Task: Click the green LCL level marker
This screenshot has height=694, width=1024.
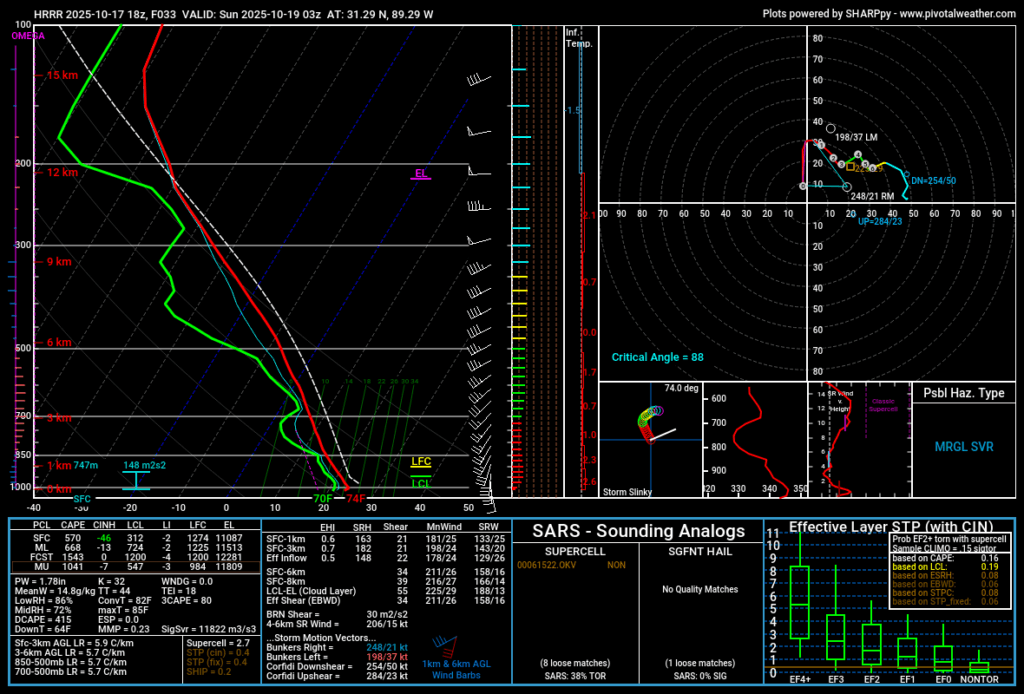Action: (x=421, y=483)
